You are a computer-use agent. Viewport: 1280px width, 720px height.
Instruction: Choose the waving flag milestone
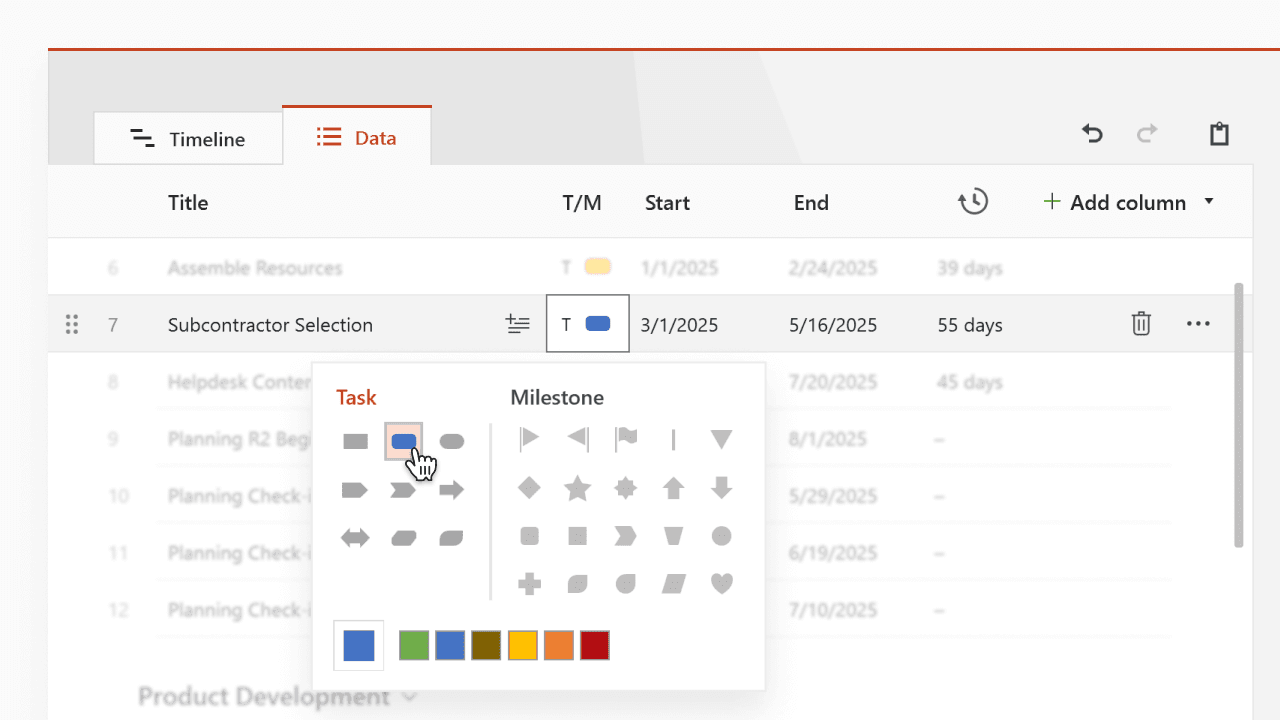[626, 438]
